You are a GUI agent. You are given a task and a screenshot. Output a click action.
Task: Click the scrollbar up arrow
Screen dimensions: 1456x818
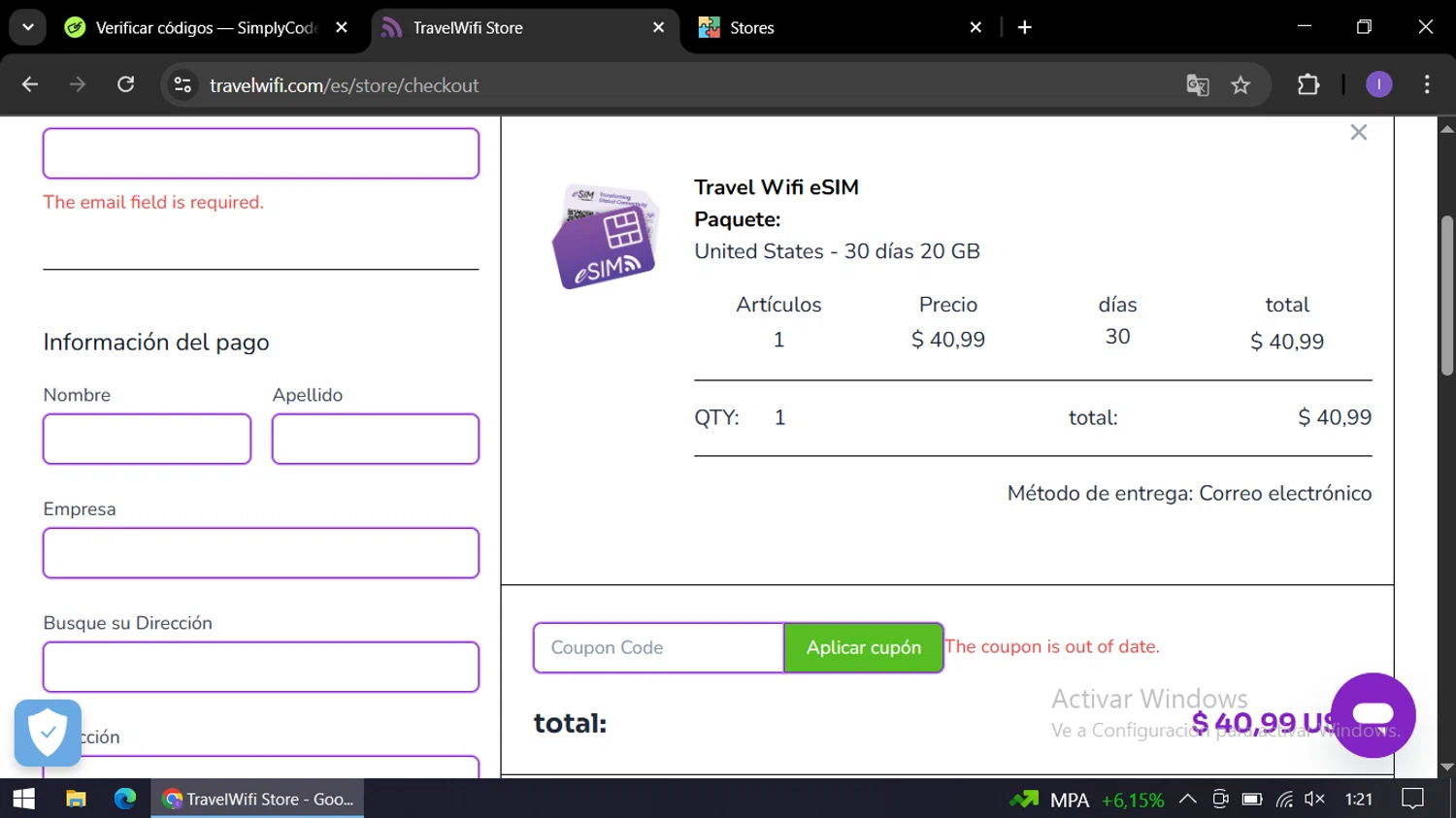click(x=1447, y=128)
